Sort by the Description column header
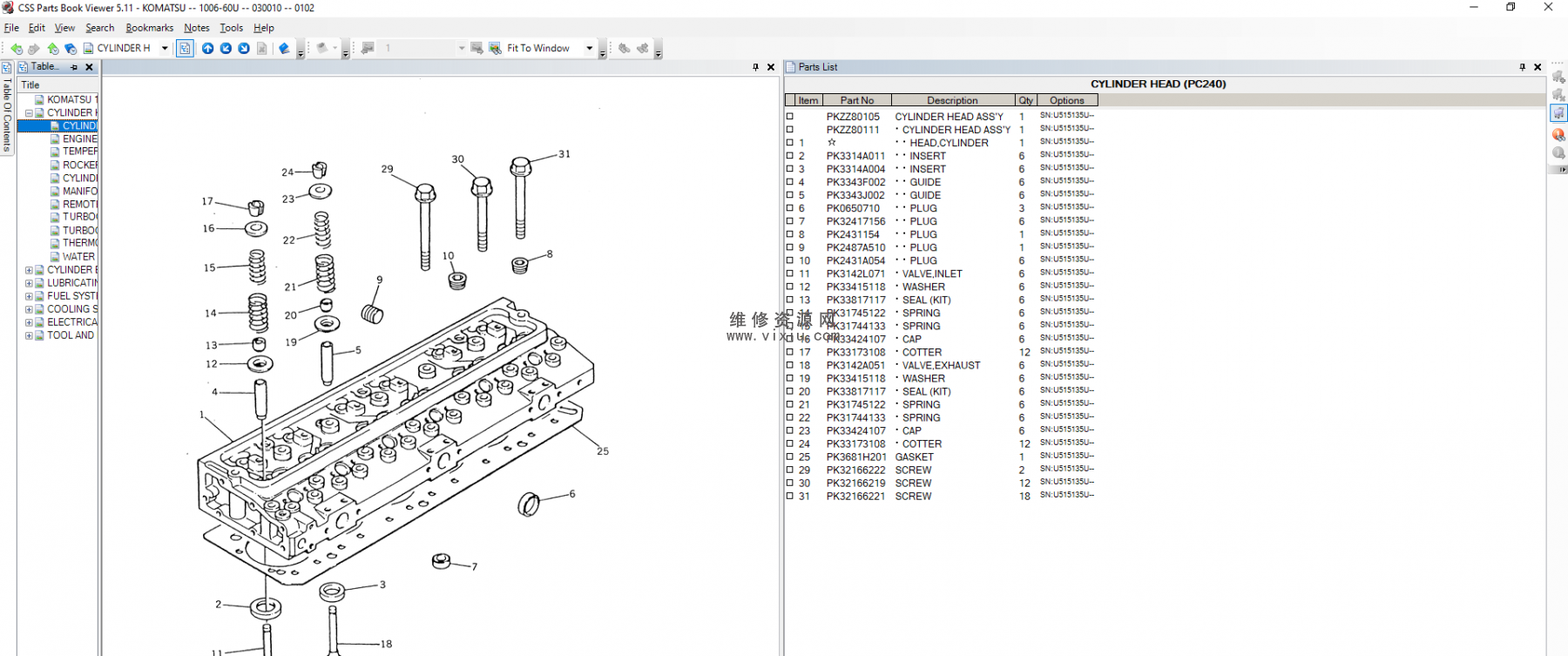The height and width of the screenshot is (656, 1568). tap(953, 100)
